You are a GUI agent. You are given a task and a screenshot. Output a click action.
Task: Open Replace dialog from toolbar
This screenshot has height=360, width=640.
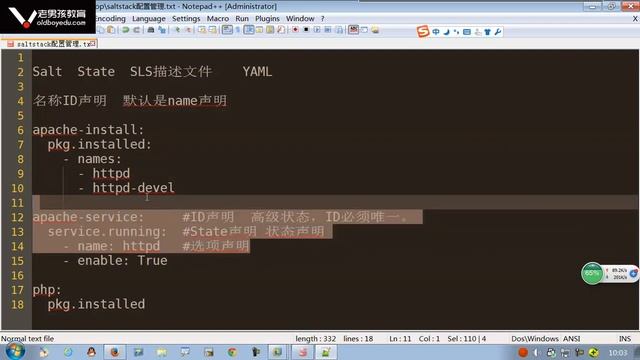[162, 30]
